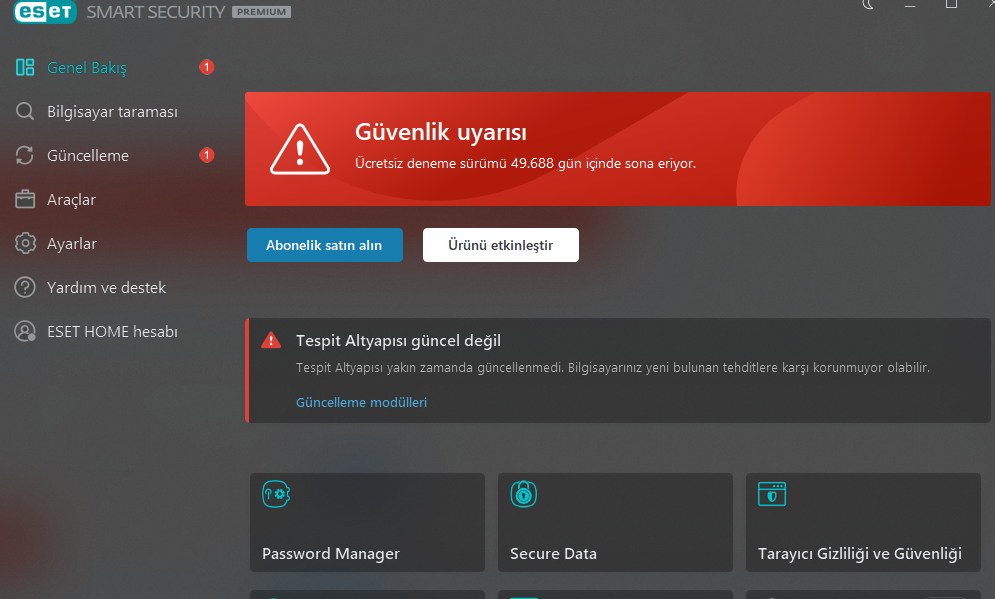Click the red warning icon beside Tespit Altyapısı
Viewport: 995px width, 599px height.
coord(271,341)
